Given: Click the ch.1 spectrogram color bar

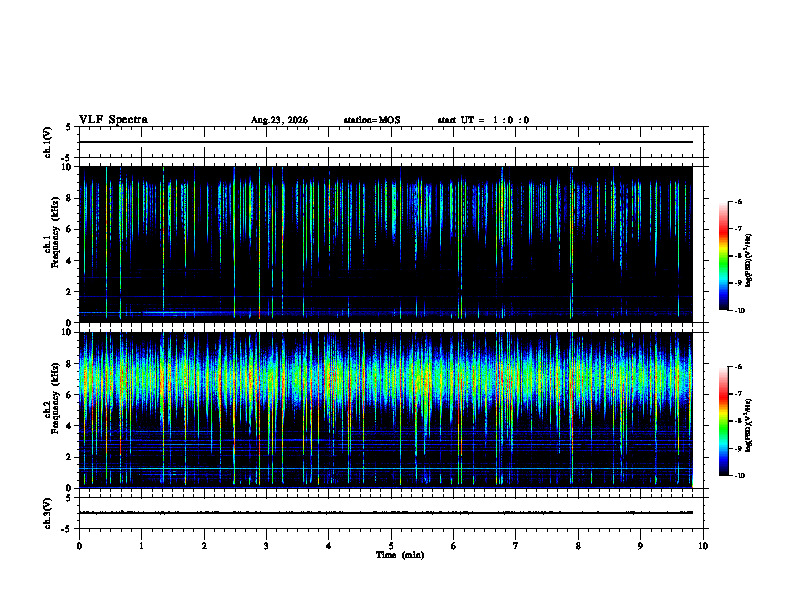Looking at the screenshot, I should 723,256.
